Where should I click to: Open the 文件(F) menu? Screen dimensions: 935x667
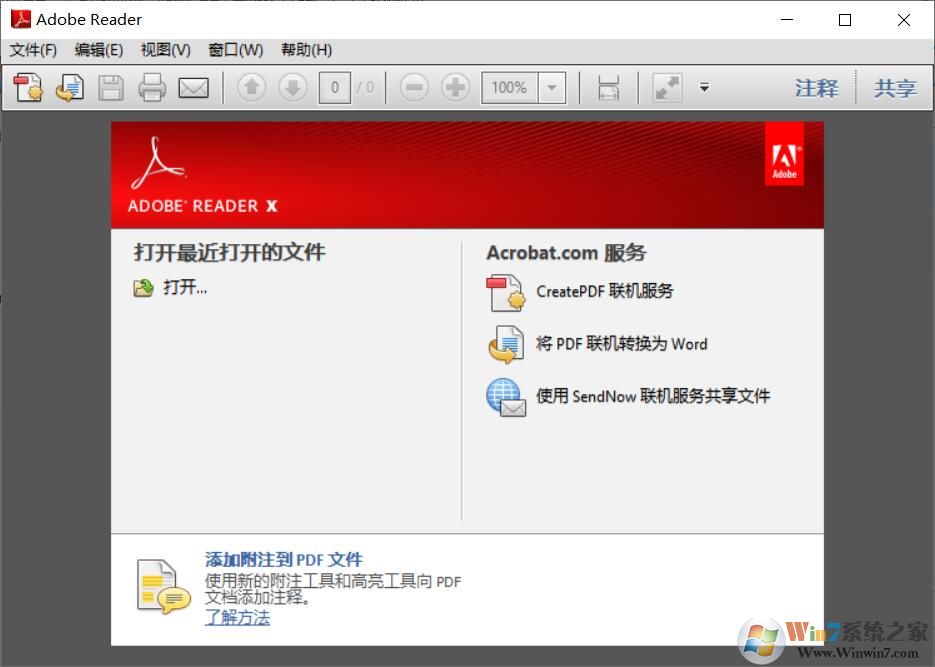point(31,50)
